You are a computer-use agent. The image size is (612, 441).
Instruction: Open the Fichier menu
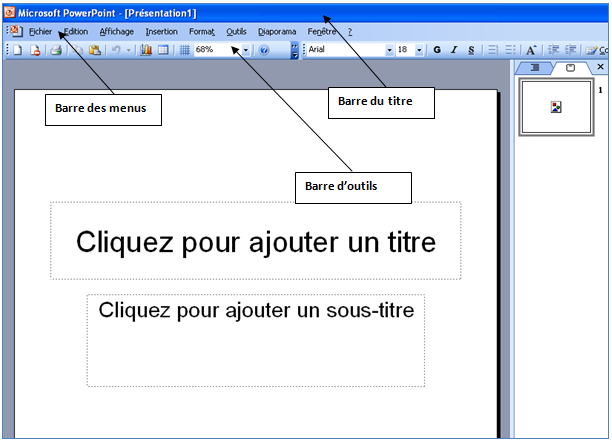pos(40,32)
